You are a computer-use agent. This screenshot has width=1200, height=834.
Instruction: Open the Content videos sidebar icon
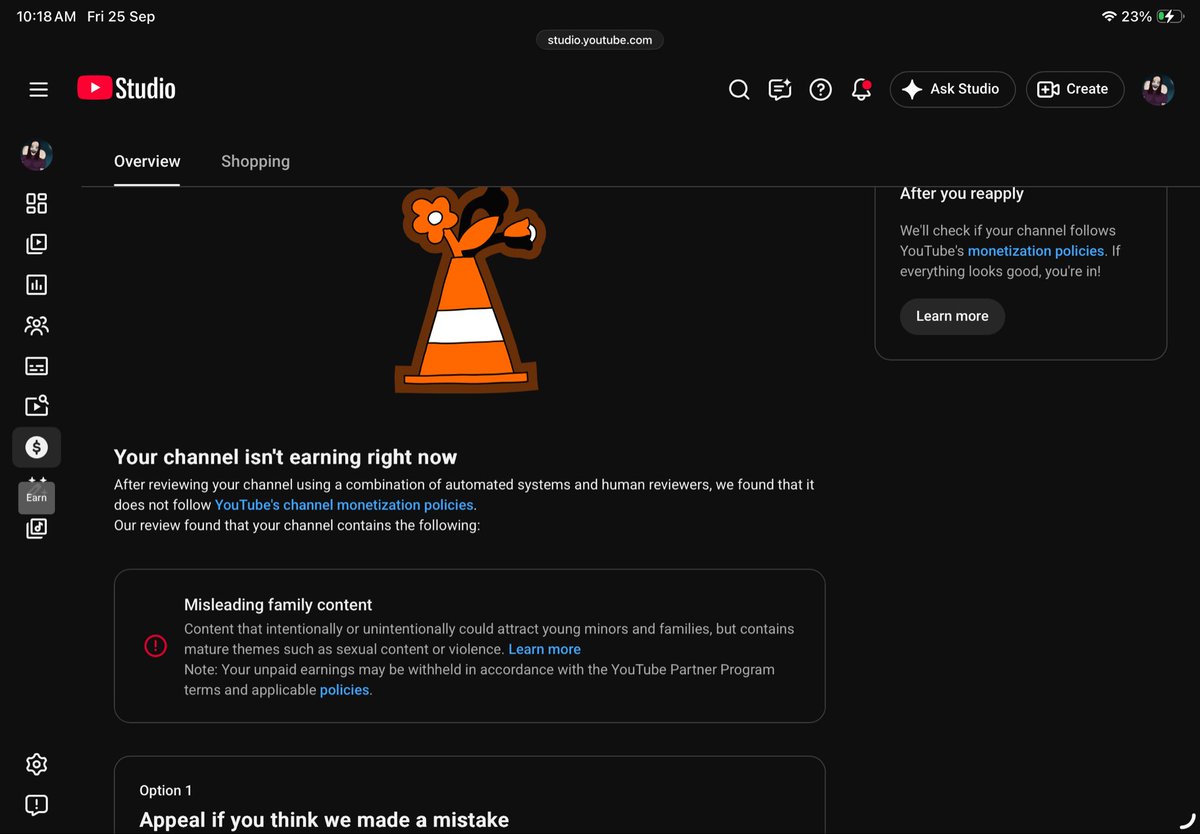(x=37, y=244)
